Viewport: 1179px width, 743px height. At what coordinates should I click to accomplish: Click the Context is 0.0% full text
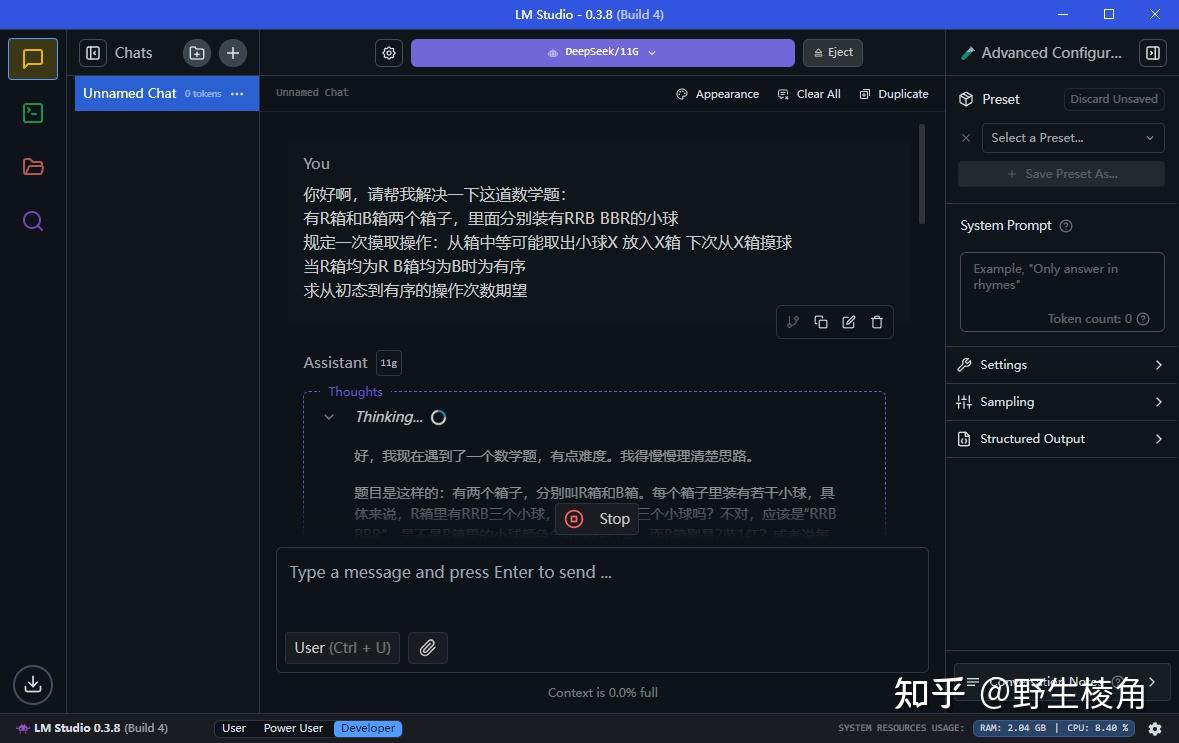pyautogui.click(x=602, y=693)
